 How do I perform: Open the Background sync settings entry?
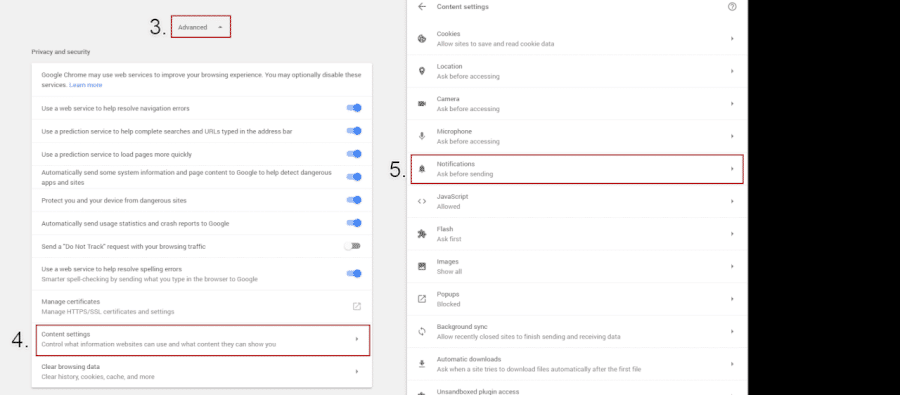577,331
